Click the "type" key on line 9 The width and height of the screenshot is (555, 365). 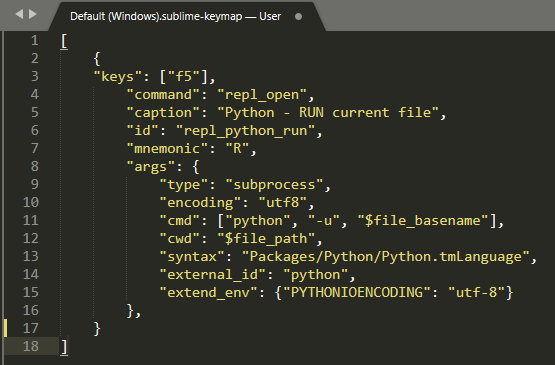tap(184, 184)
